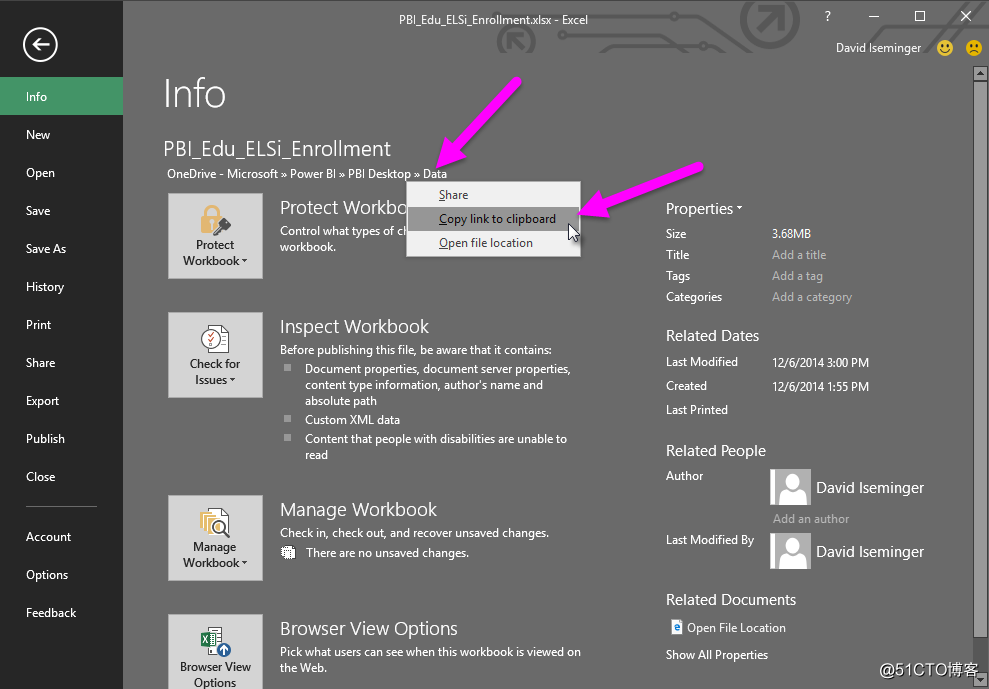Click the Browser View Options button

pos(215,652)
